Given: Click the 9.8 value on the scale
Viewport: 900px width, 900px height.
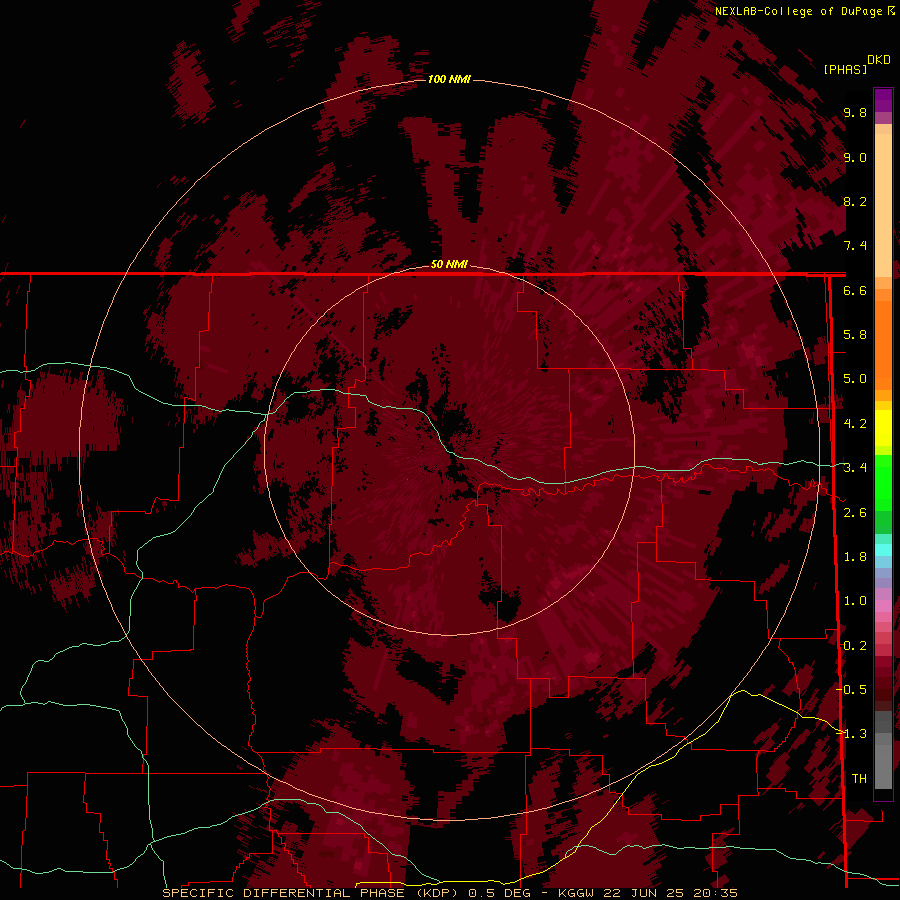Looking at the screenshot, I should click(855, 113).
